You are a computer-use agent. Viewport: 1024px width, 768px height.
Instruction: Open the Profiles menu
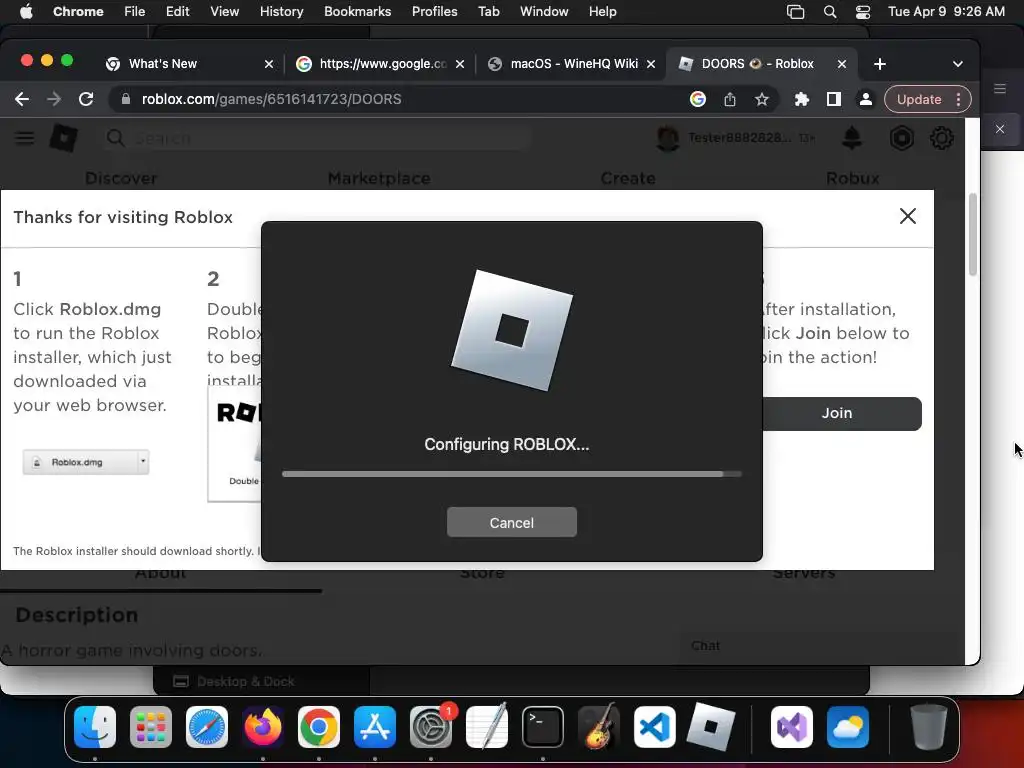click(x=434, y=11)
